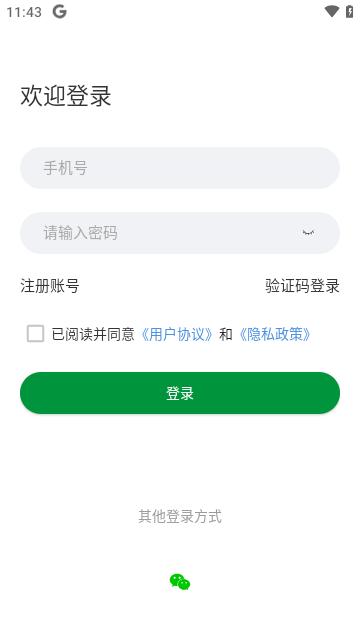Tap the 和 text between the links
The width and height of the screenshot is (360, 640).
click(225, 334)
